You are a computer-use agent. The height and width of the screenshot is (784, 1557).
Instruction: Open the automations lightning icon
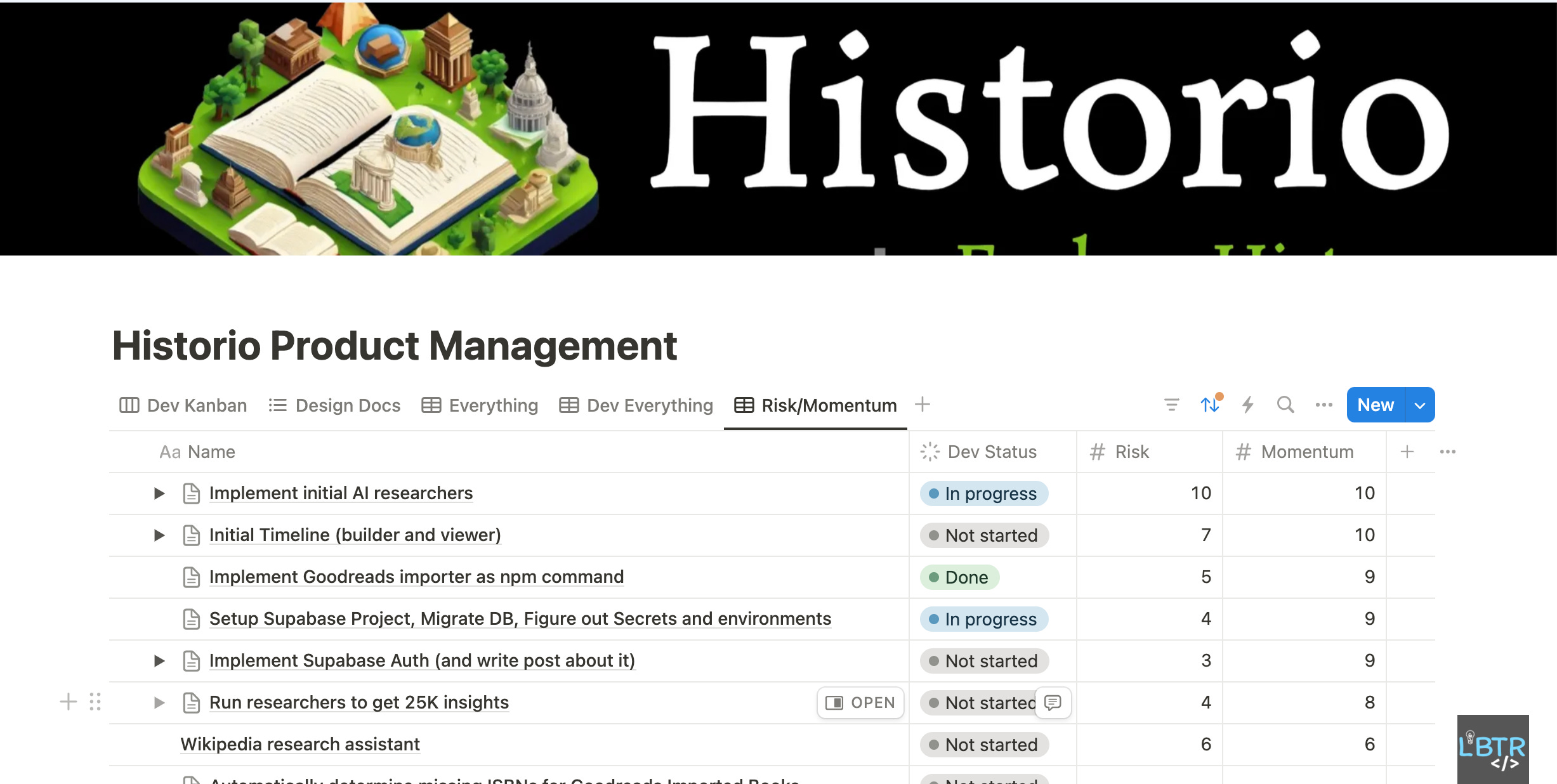point(1248,405)
